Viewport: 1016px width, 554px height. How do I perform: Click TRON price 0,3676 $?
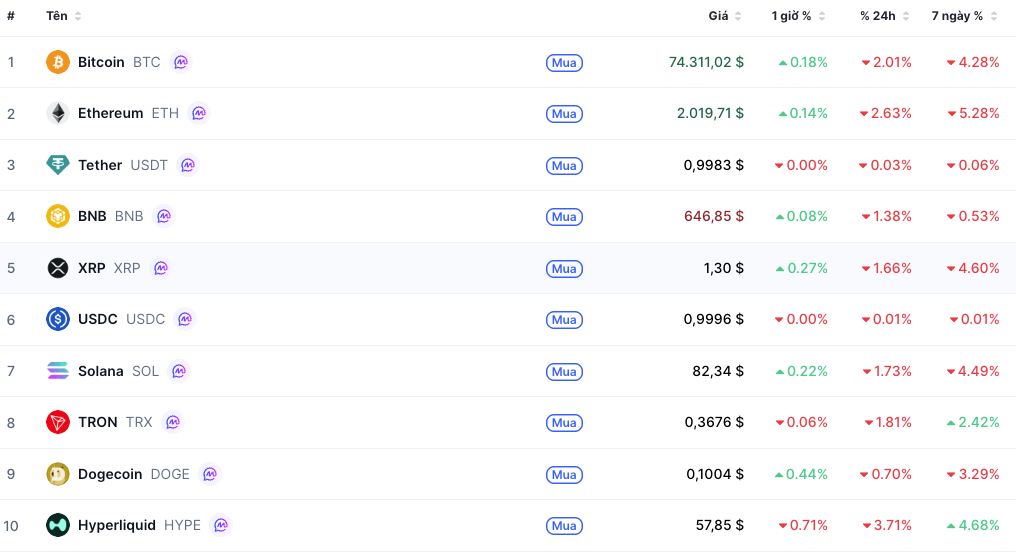coord(714,422)
